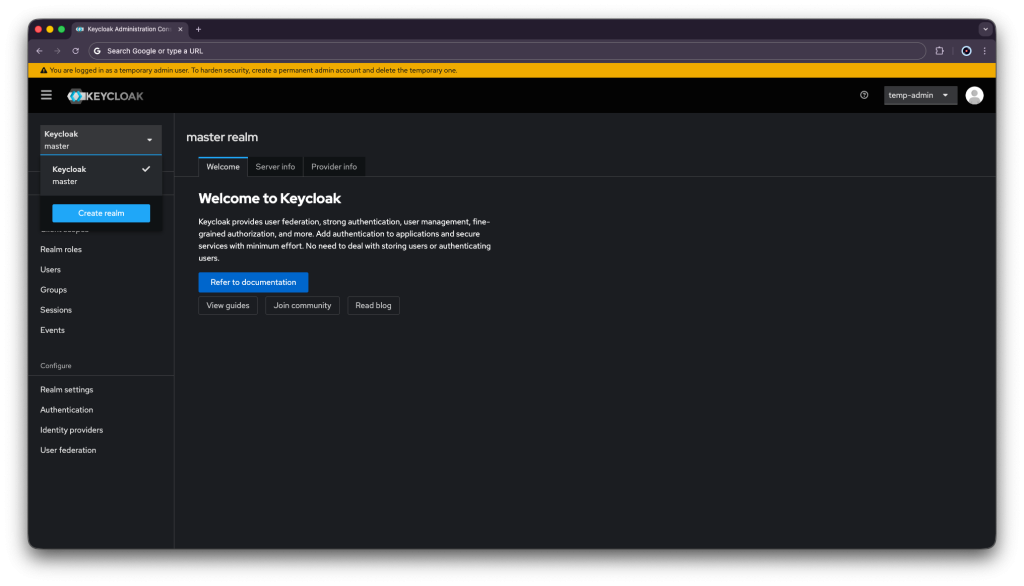Click the user avatar icon
This screenshot has width=1024, height=586.
point(974,95)
